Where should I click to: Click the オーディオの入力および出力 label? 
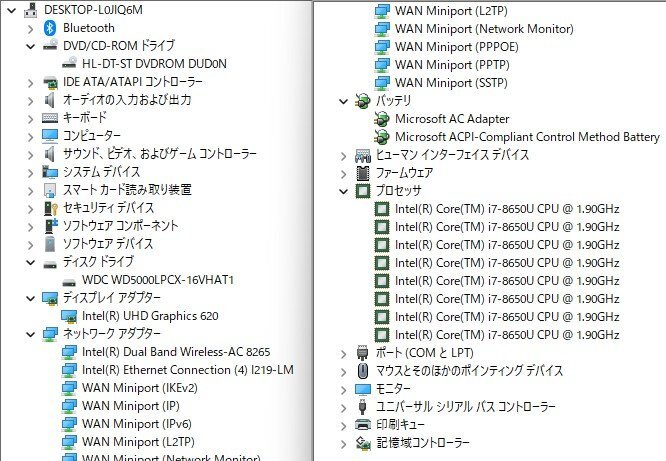coord(127,100)
